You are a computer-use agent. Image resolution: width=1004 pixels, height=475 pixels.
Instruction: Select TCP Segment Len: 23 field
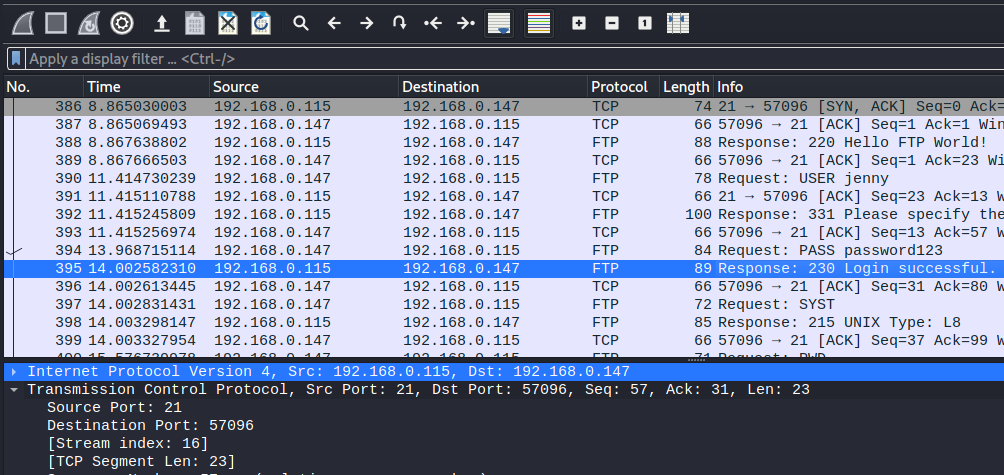(141, 461)
